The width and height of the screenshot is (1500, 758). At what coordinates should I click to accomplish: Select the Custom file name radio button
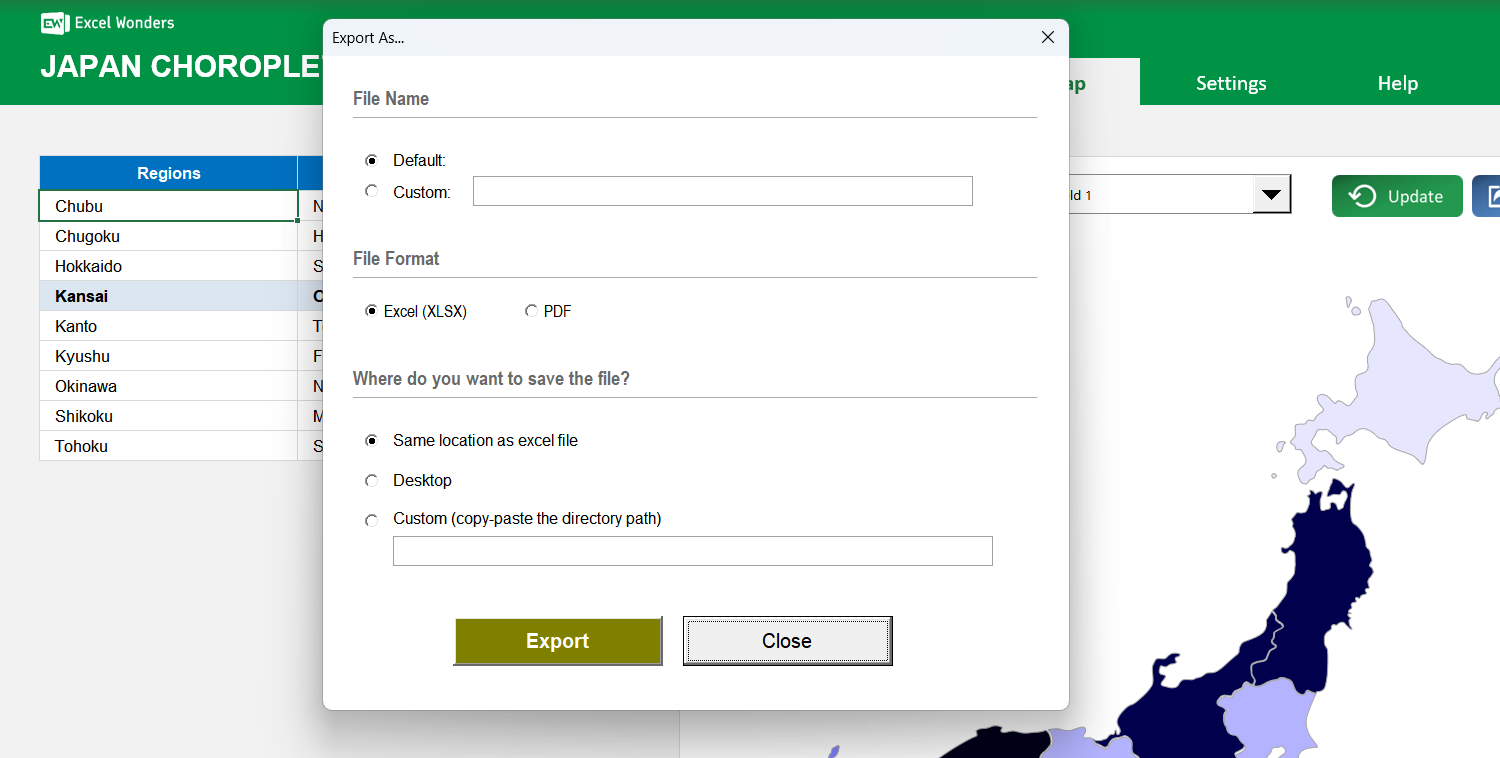372,191
